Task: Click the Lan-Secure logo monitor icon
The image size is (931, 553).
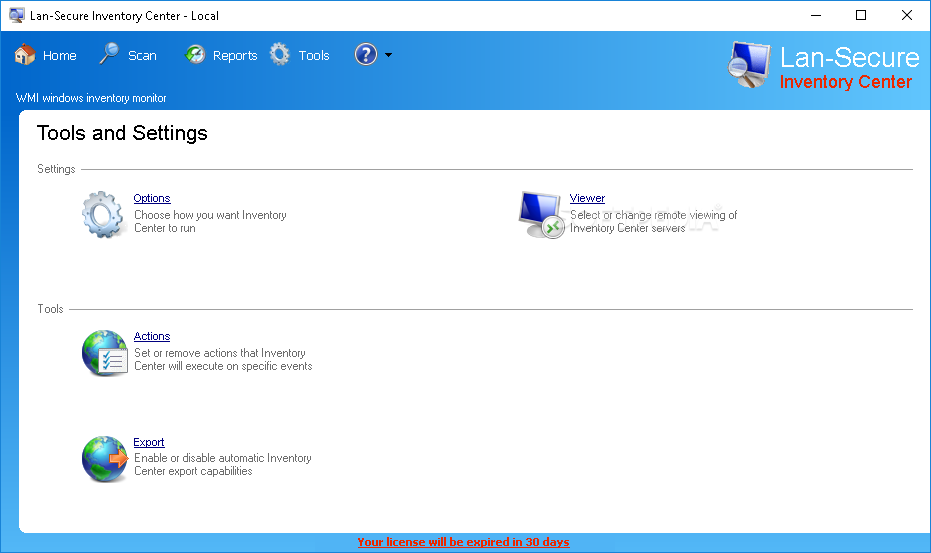Action: tap(749, 65)
